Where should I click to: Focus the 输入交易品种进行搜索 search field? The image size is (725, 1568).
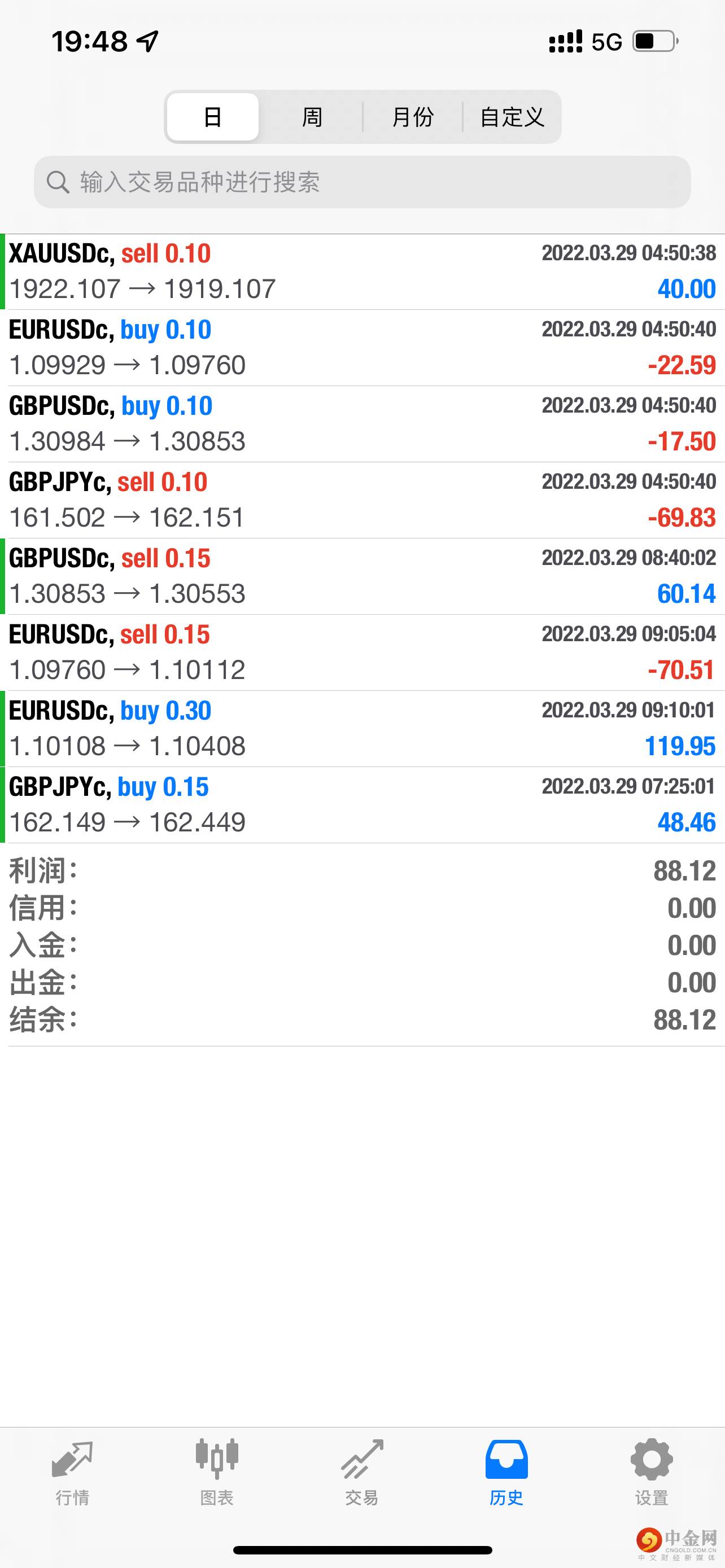pos(362,182)
